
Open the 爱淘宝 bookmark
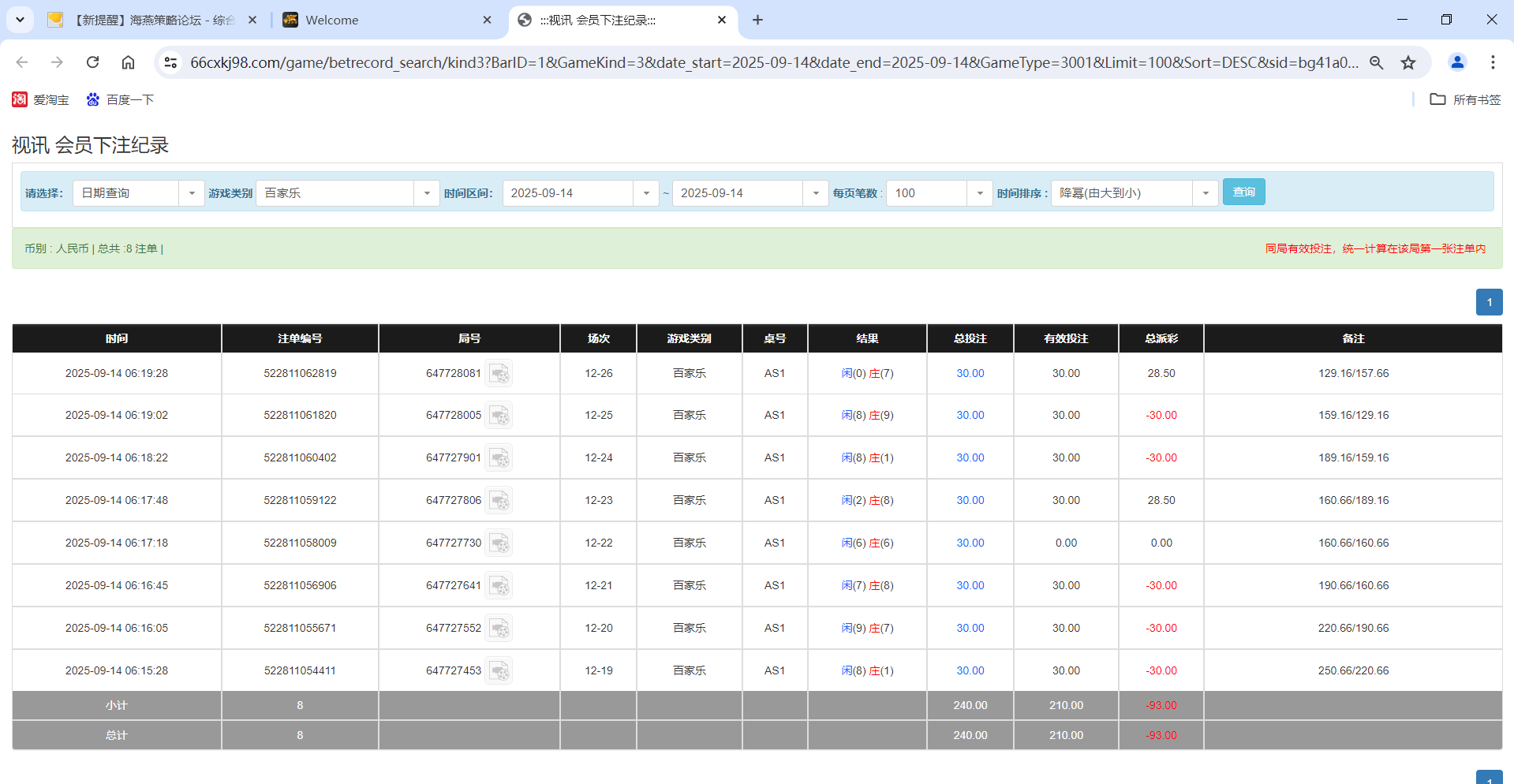(41, 99)
